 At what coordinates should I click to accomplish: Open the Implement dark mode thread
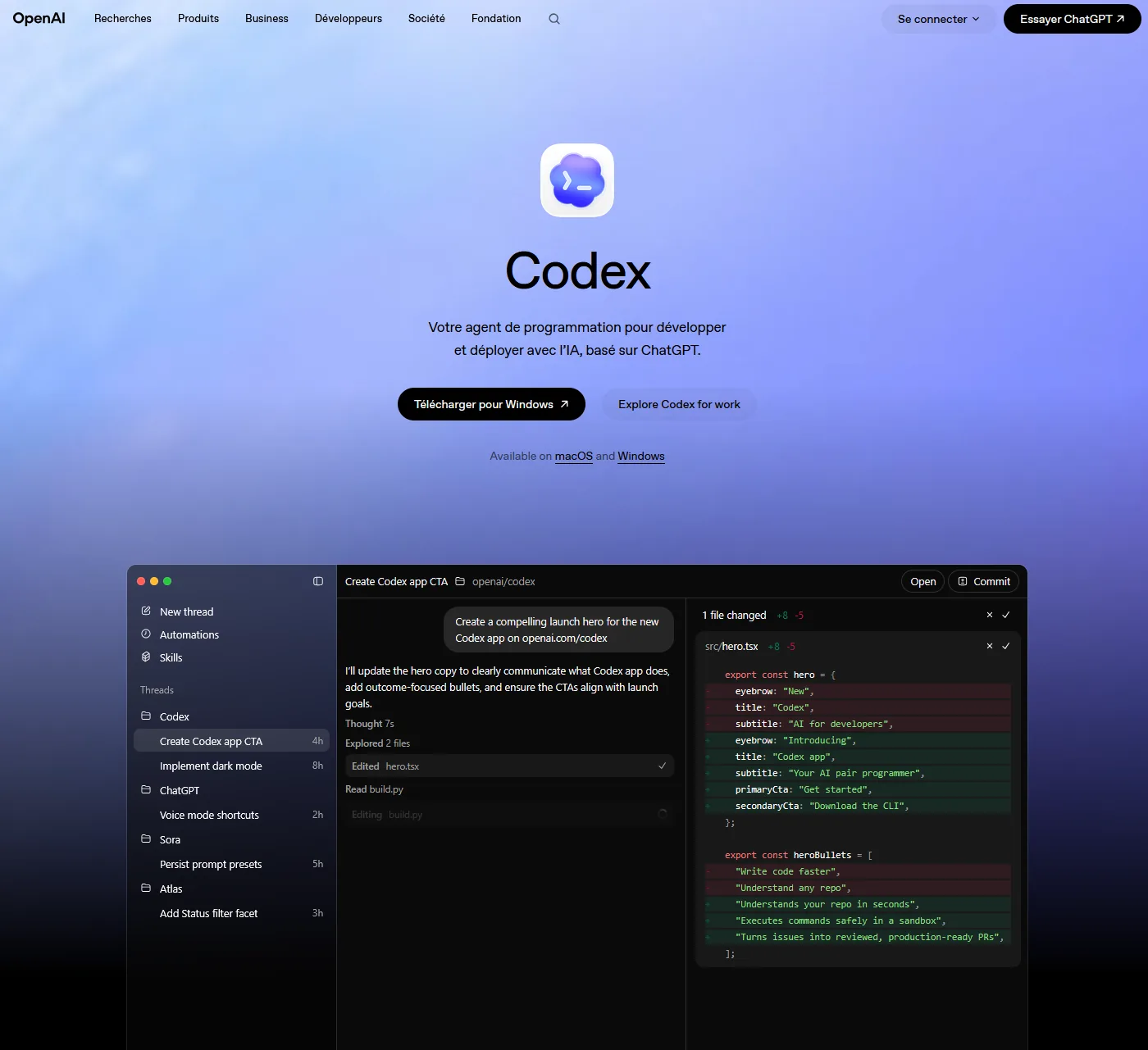click(x=231, y=766)
